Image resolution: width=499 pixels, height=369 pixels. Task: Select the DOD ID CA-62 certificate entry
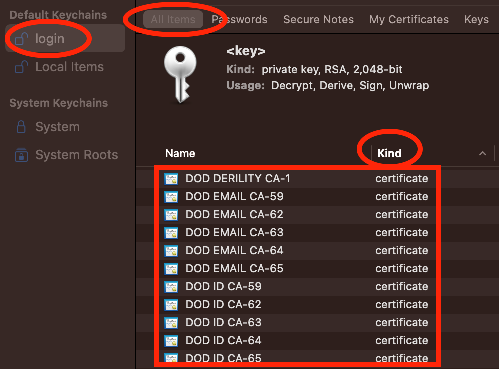click(296, 304)
